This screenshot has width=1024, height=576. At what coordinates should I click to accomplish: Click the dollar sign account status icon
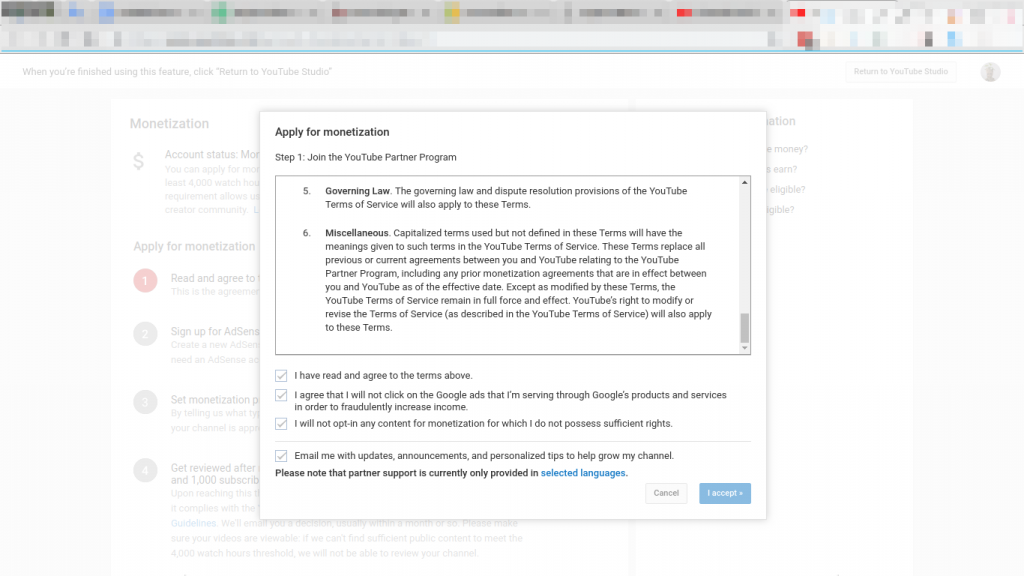[x=139, y=162]
